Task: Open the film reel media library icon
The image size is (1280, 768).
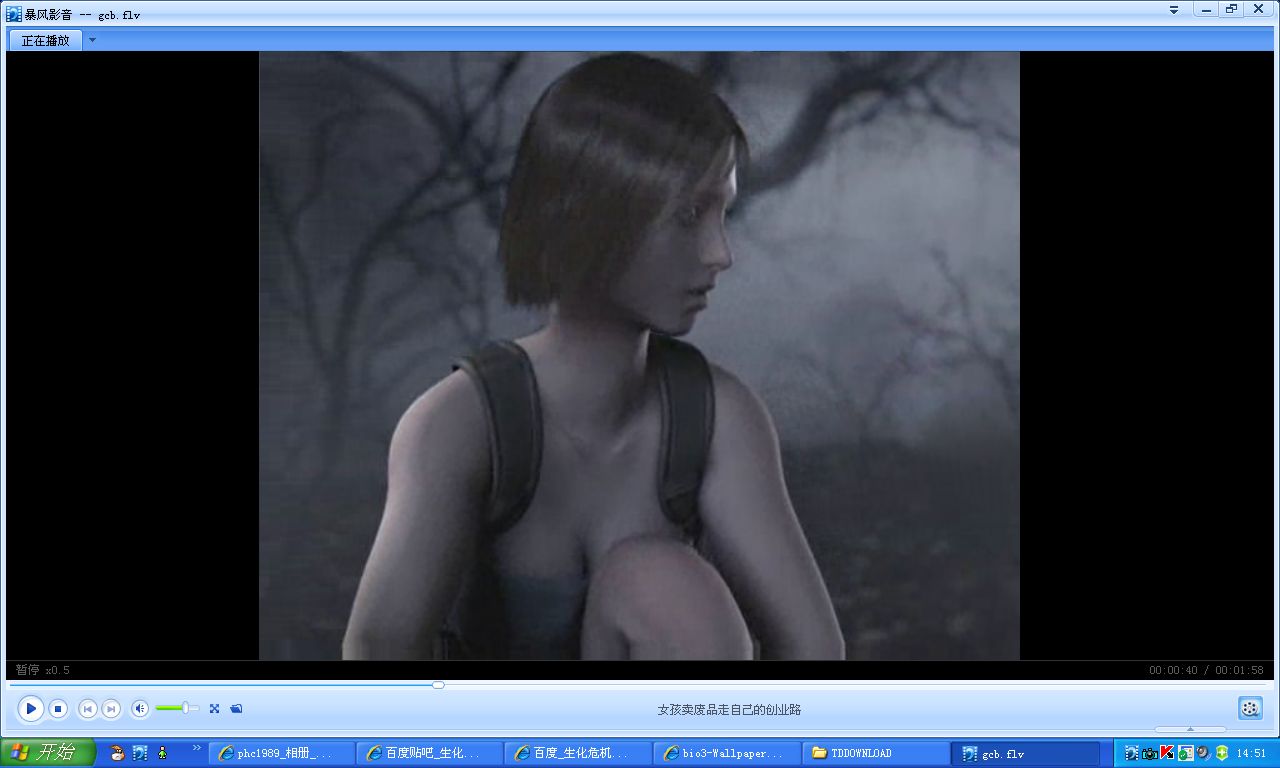Action: point(1250,708)
